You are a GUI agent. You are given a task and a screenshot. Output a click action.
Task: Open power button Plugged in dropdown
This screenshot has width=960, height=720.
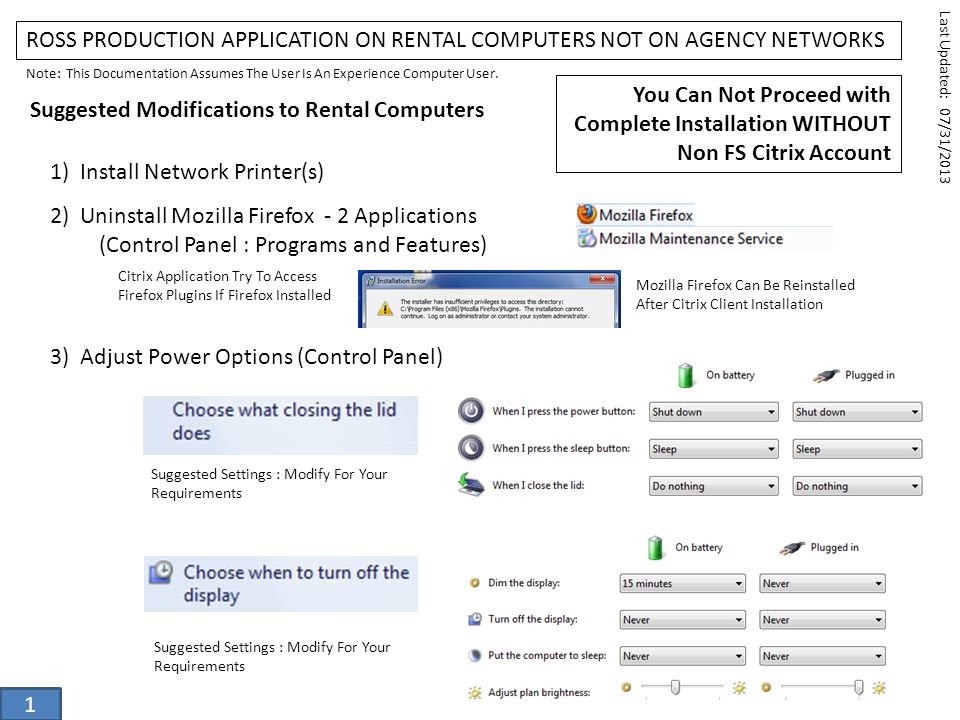pos(857,412)
